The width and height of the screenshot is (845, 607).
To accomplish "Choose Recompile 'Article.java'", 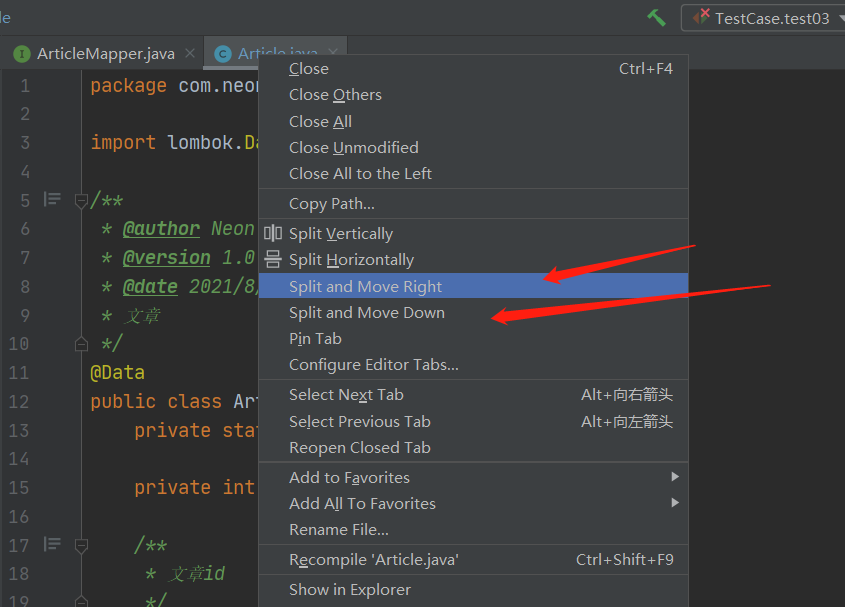I will (473, 560).
